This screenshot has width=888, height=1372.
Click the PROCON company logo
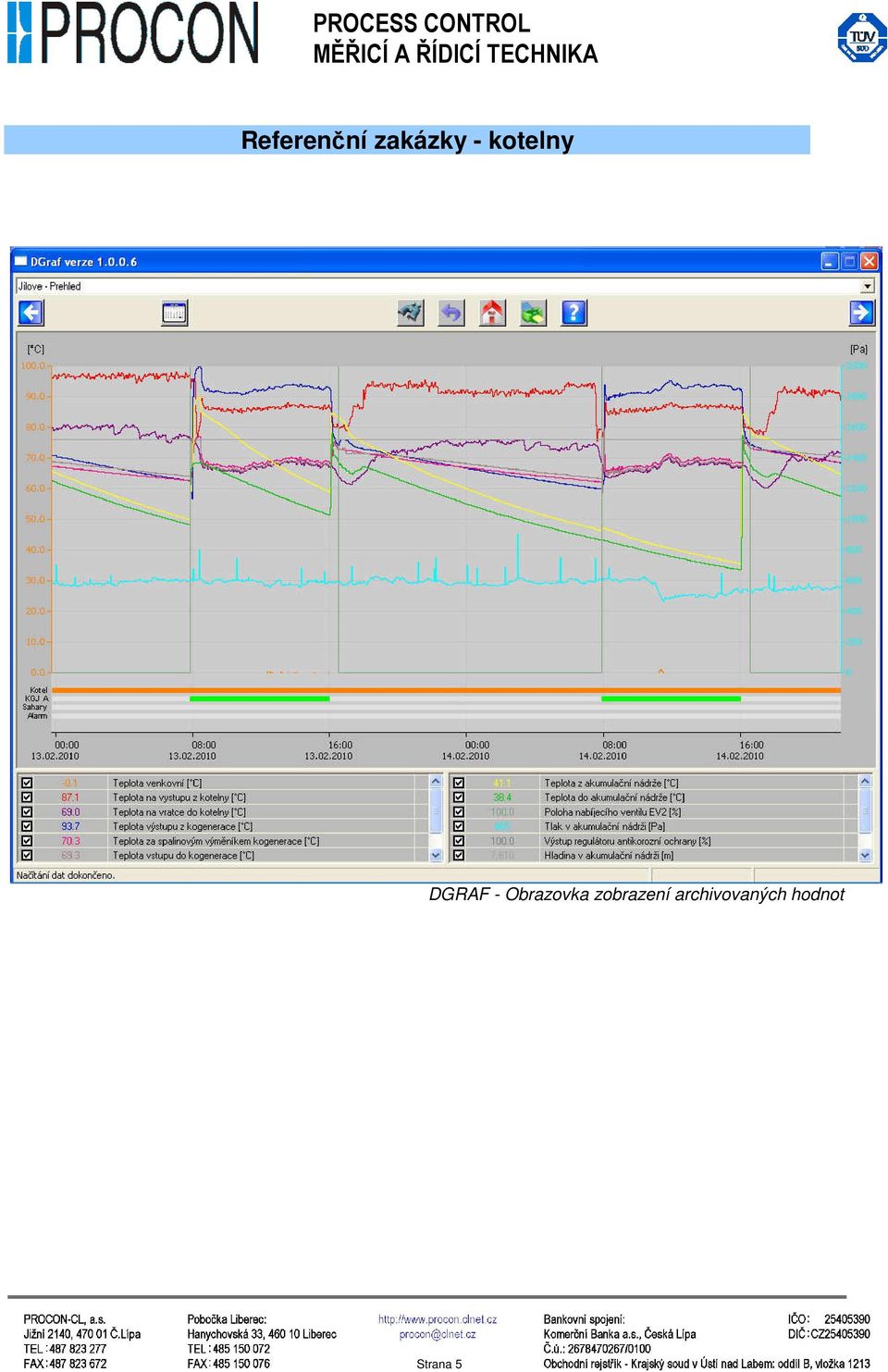tap(133, 32)
